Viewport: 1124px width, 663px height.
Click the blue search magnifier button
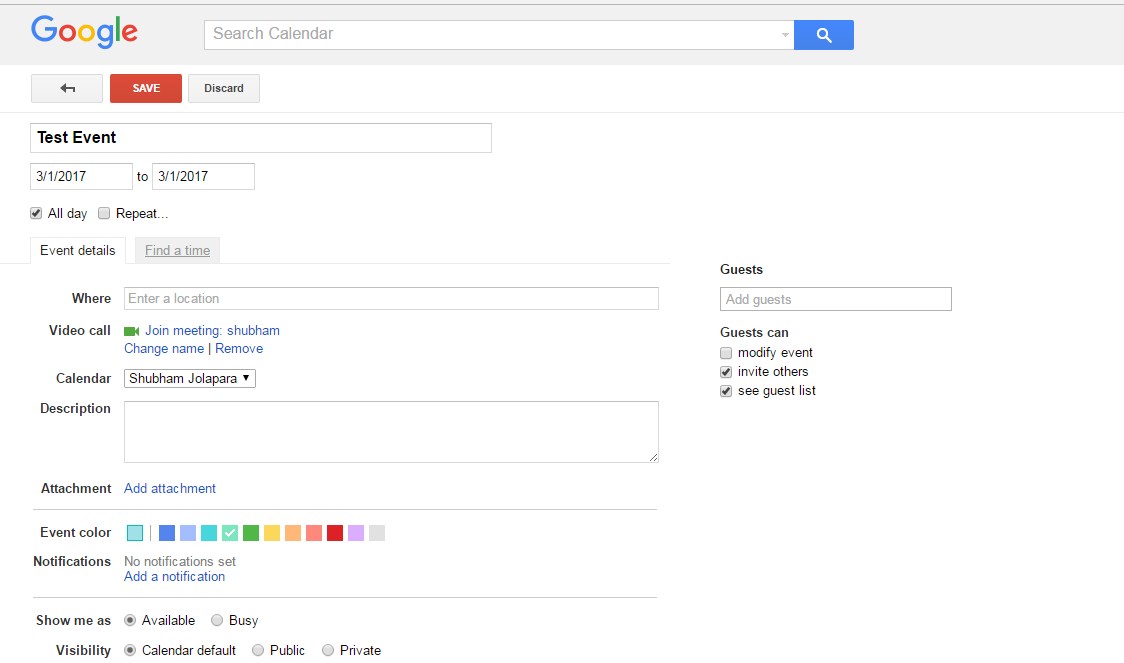click(x=824, y=35)
